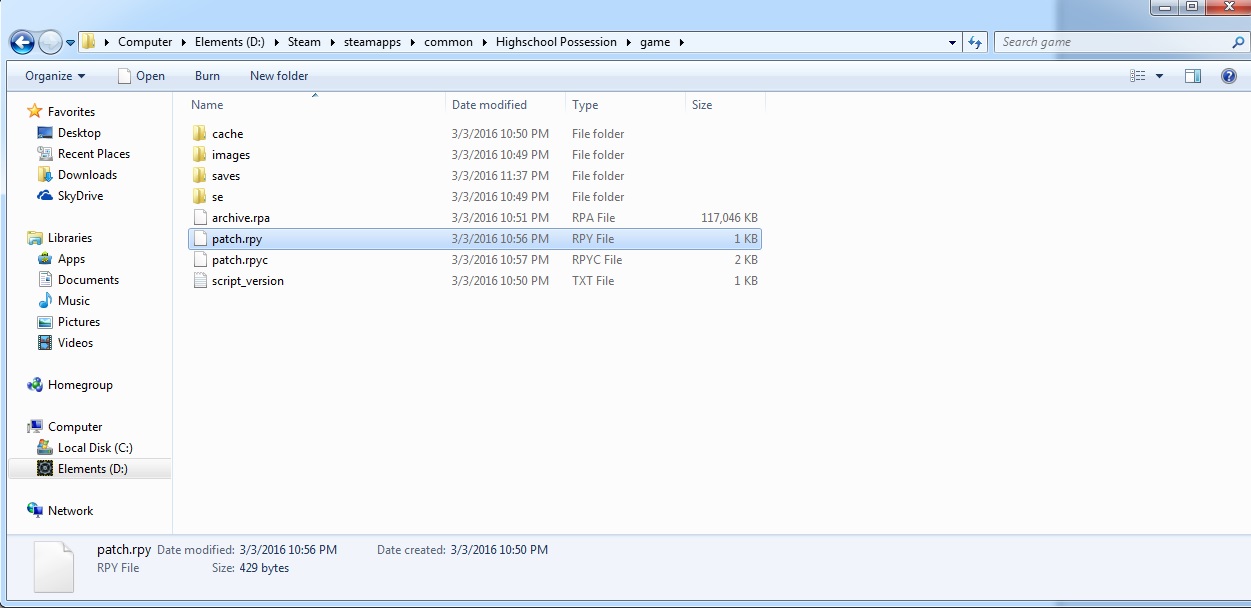Select the cache folder icon
The width and height of the screenshot is (1251, 608).
click(200, 133)
